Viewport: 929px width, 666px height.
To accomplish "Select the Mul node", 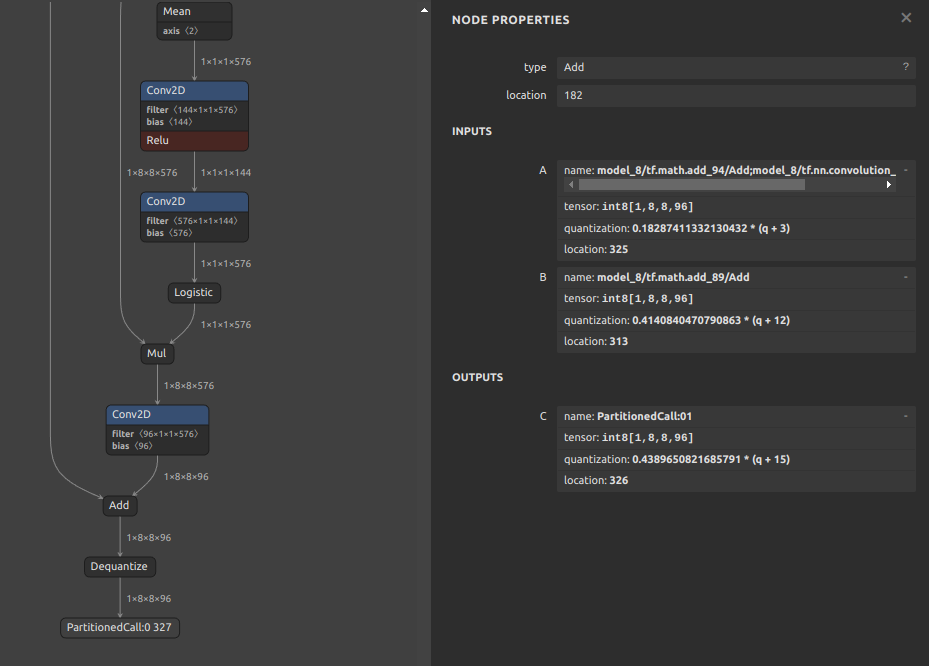I will [156, 353].
